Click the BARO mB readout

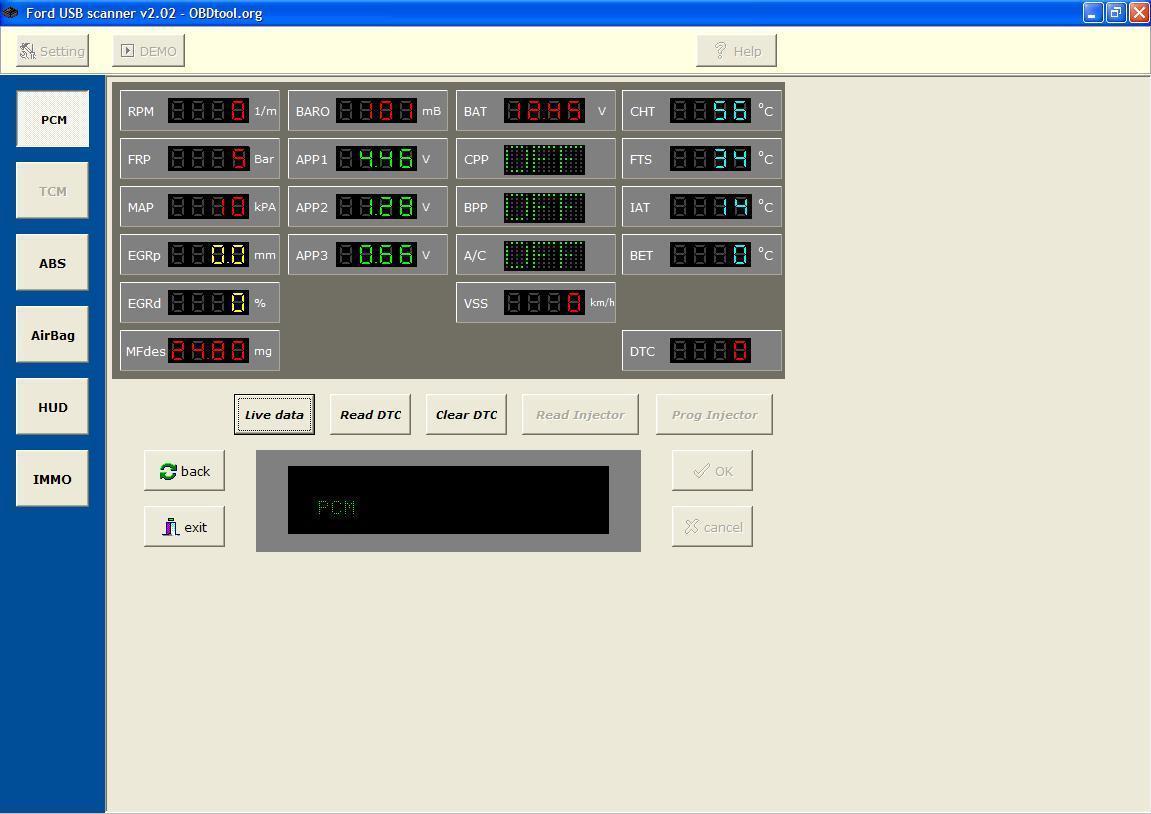(377, 111)
